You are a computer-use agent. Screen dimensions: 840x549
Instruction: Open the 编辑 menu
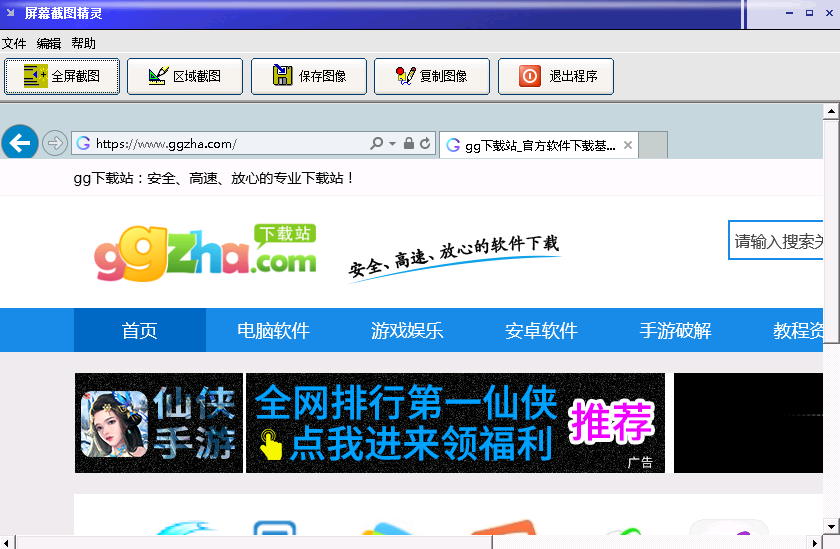click(49, 43)
